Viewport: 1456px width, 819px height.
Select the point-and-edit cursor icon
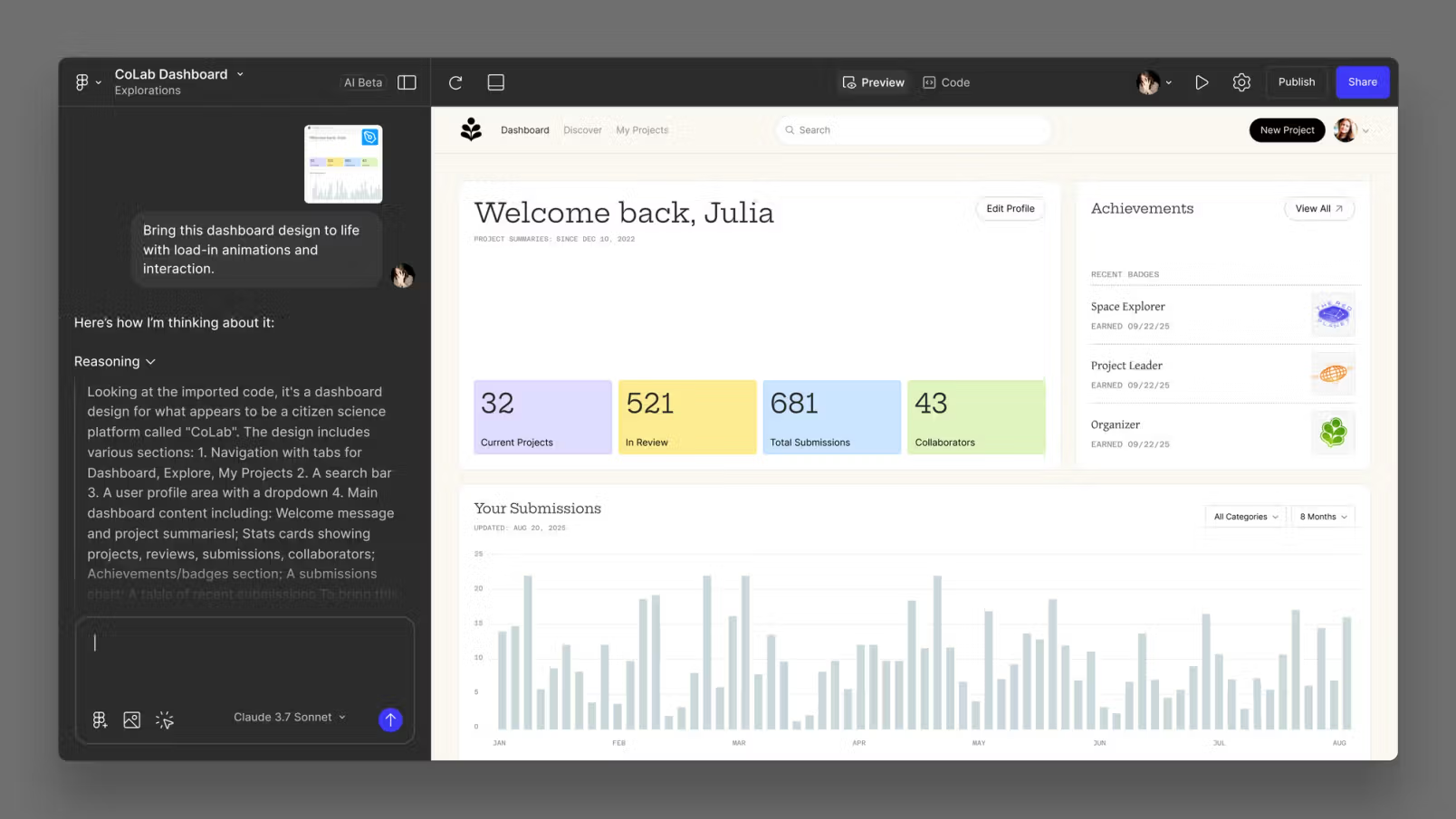tap(165, 719)
